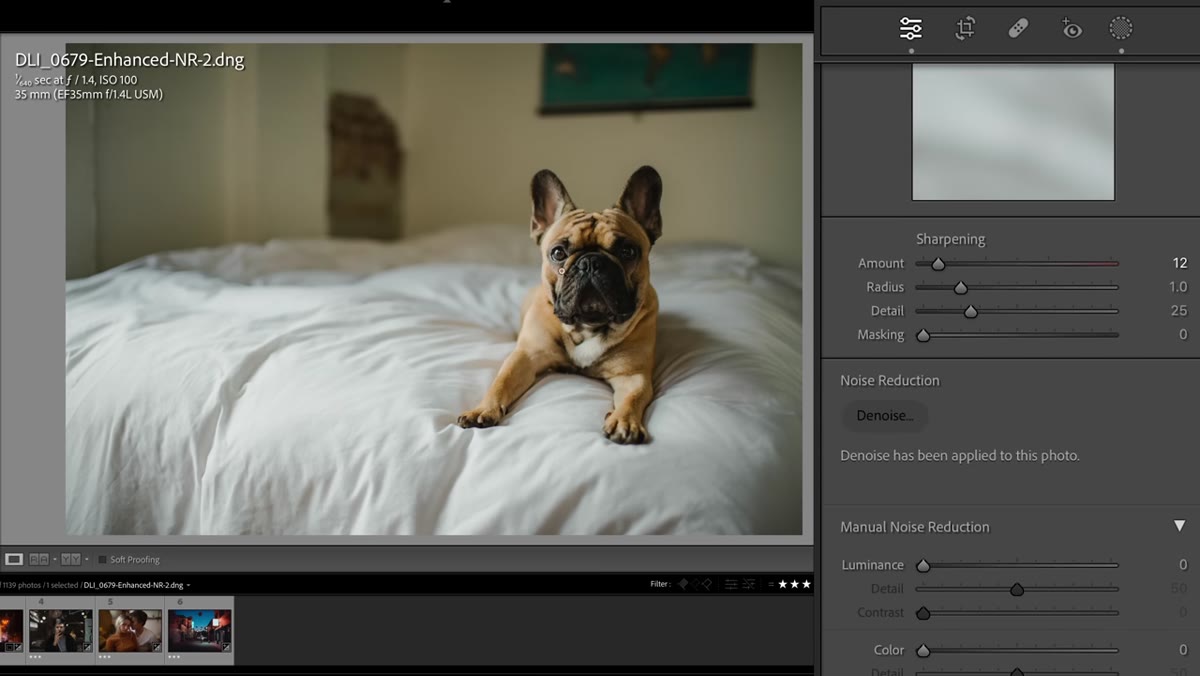Click the Sharpening Amount value 12
The width and height of the screenshot is (1200, 676).
pos(1180,263)
